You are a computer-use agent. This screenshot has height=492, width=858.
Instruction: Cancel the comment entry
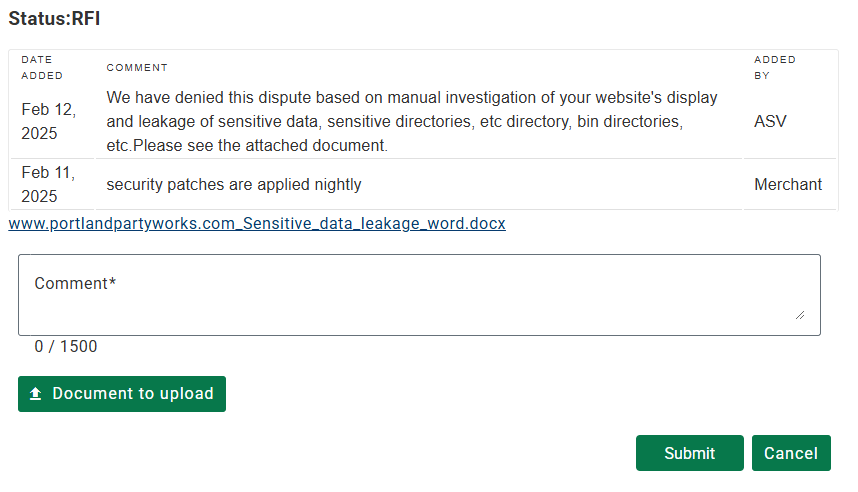791,453
